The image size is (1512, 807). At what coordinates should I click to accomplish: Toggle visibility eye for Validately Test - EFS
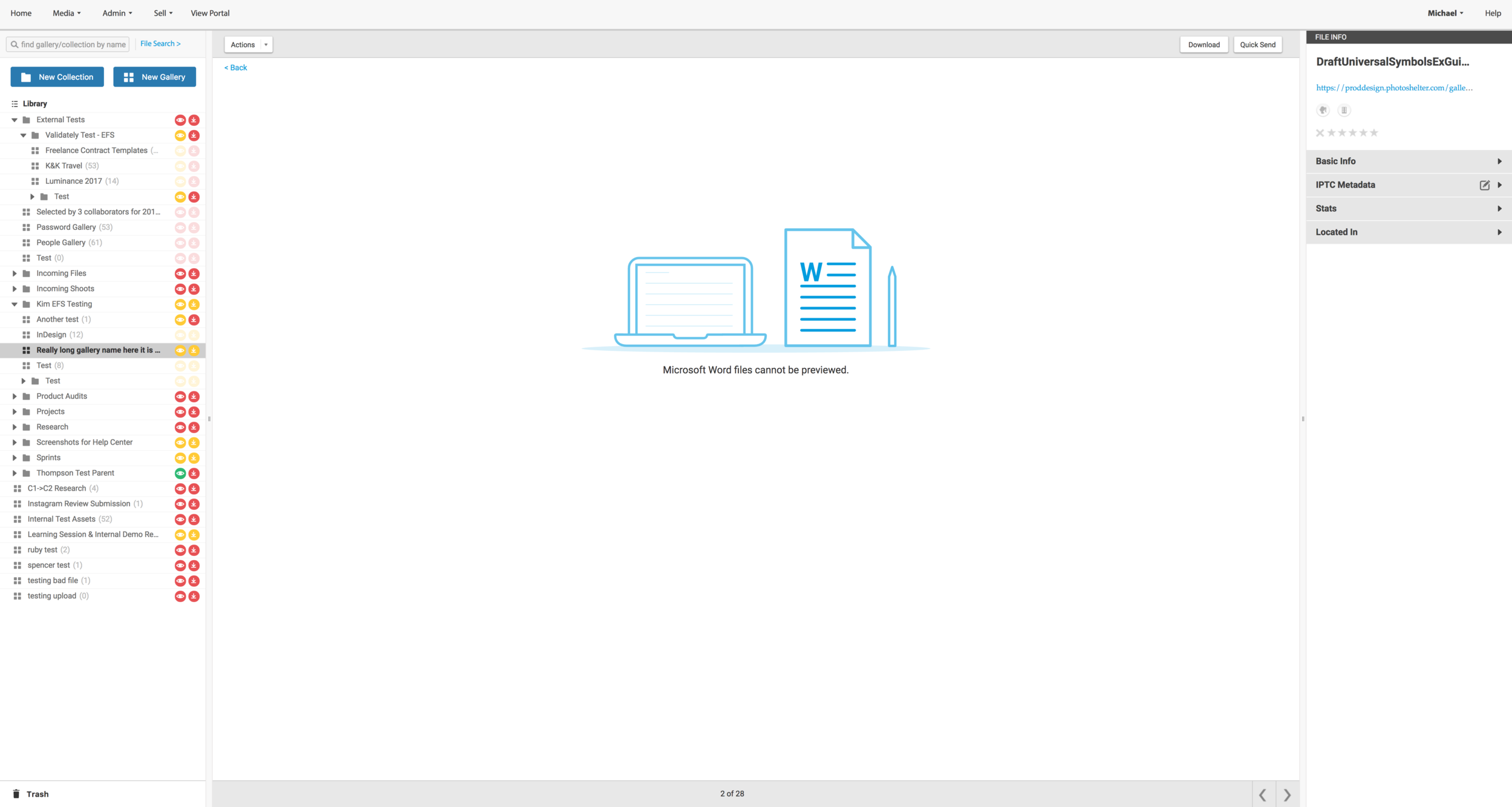(180, 136)
